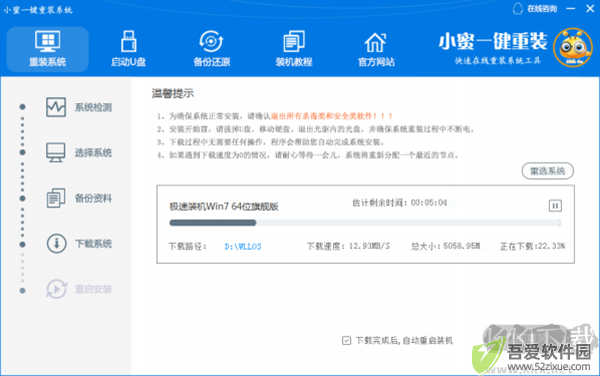600x376 pixels.
Task: Pause the download with the pause button
Action: pos(555,206)
